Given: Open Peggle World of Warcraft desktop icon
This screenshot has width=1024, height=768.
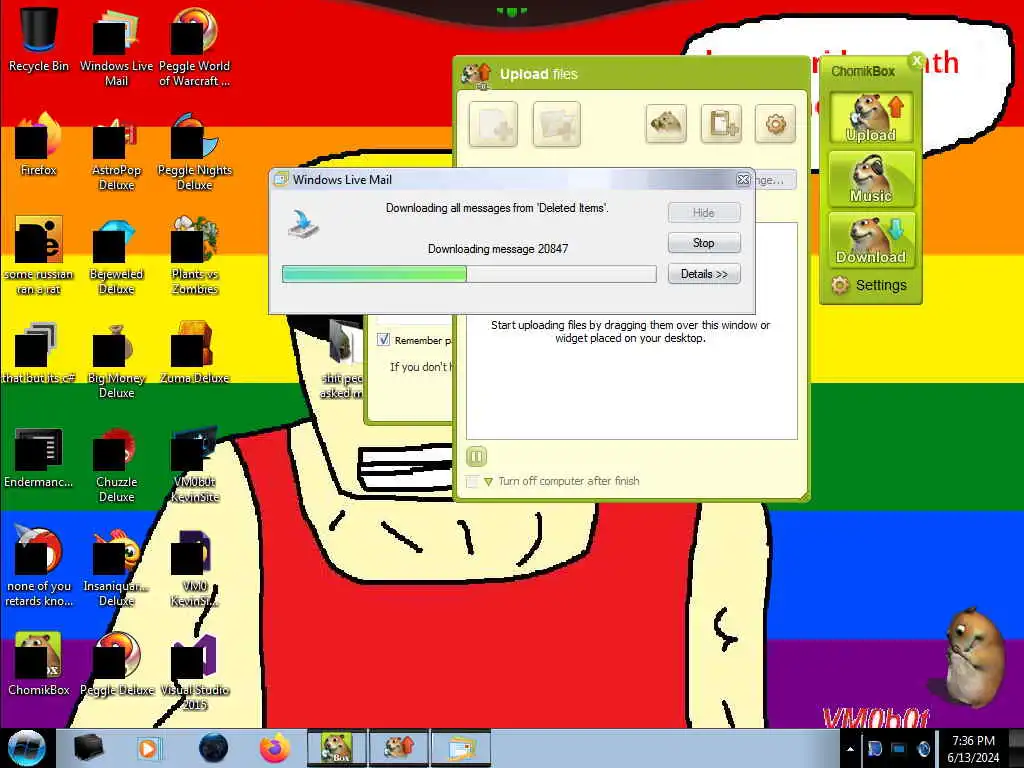Looking at the screenshot, I should tap(195, 47).
